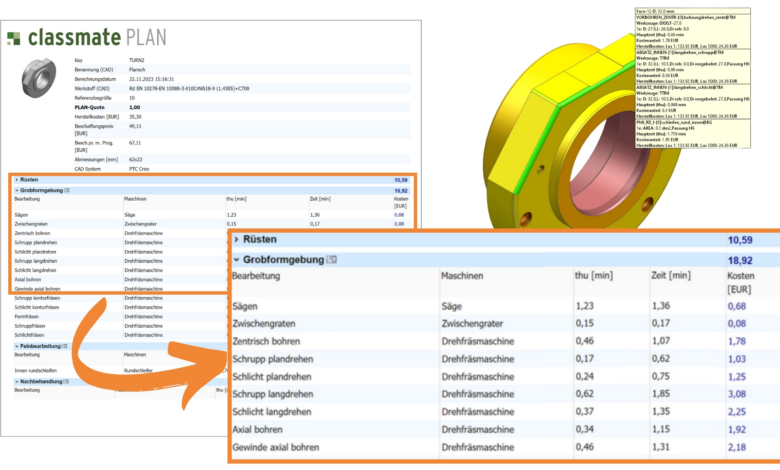Image resolution: width=780 pixels, height=470 pixels.
Task: Click the Säge machine cell in enlarged table
Action: 452,306
